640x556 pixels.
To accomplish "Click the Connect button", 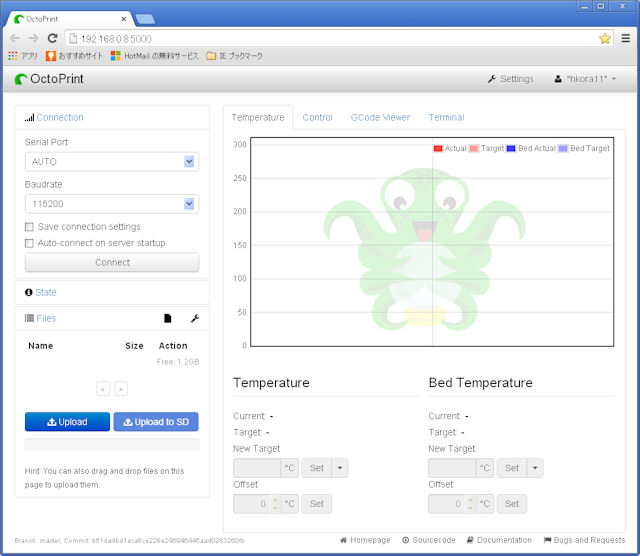I will point(112,262).
